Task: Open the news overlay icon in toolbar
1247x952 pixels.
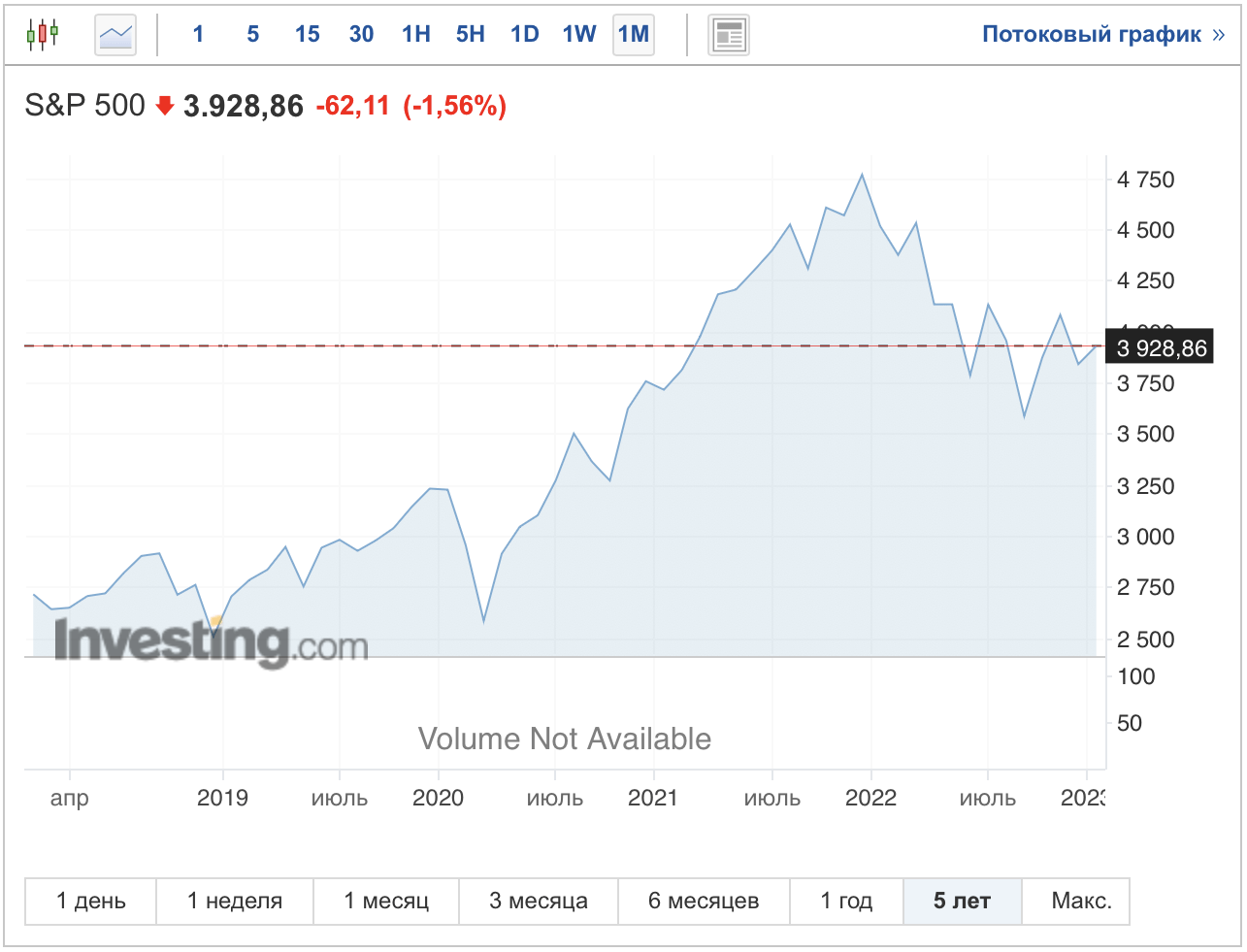Action: [x=728, y=36]
